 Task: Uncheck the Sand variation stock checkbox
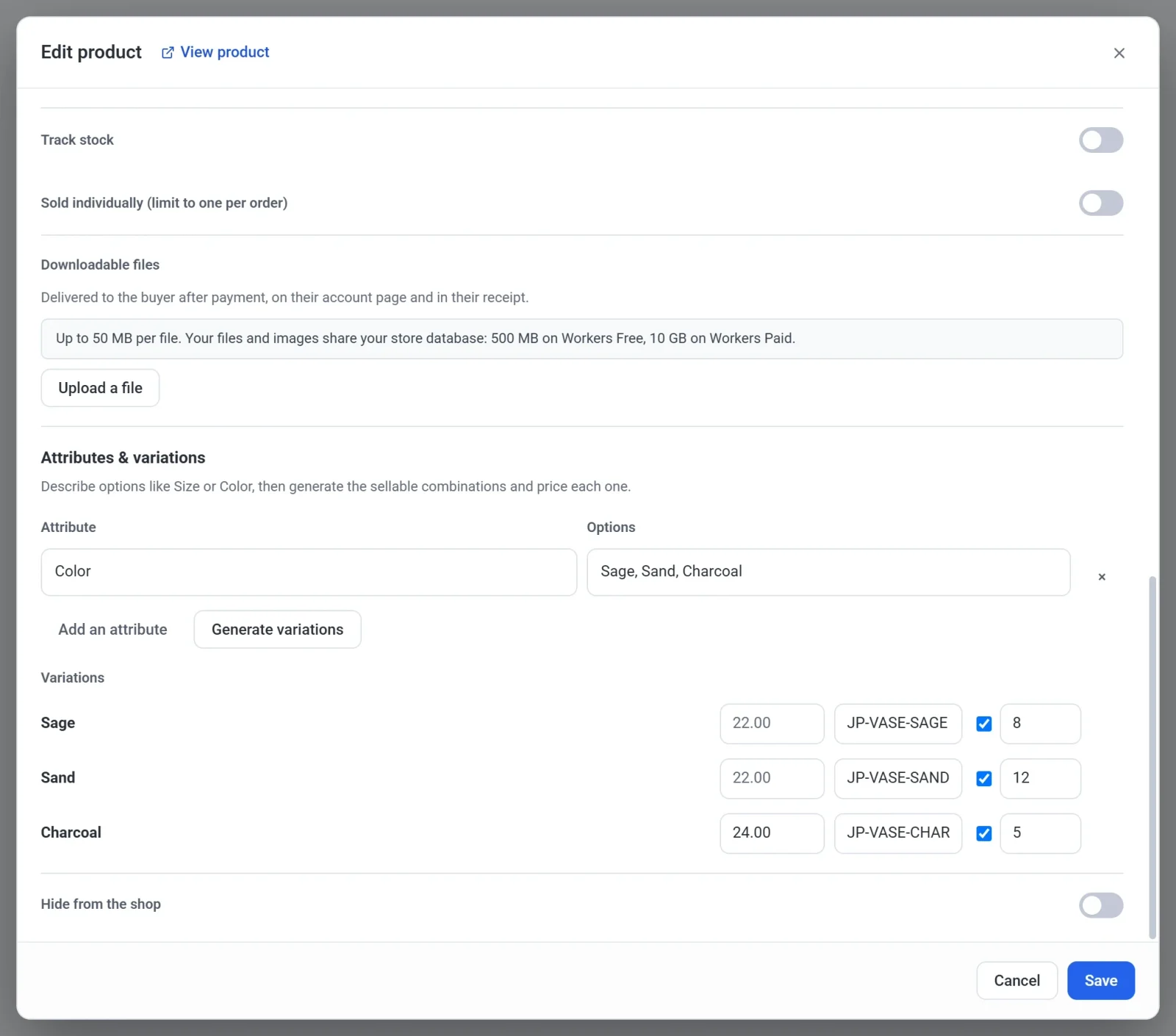pyautogui.click(x=983, y=779)
